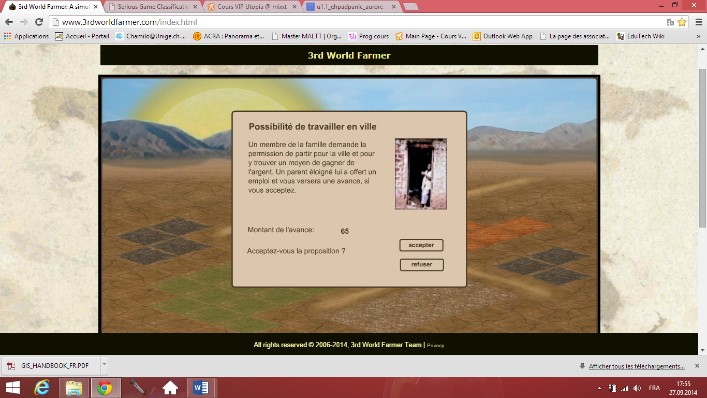Open the translate icon in the address bar

[670, 22]
